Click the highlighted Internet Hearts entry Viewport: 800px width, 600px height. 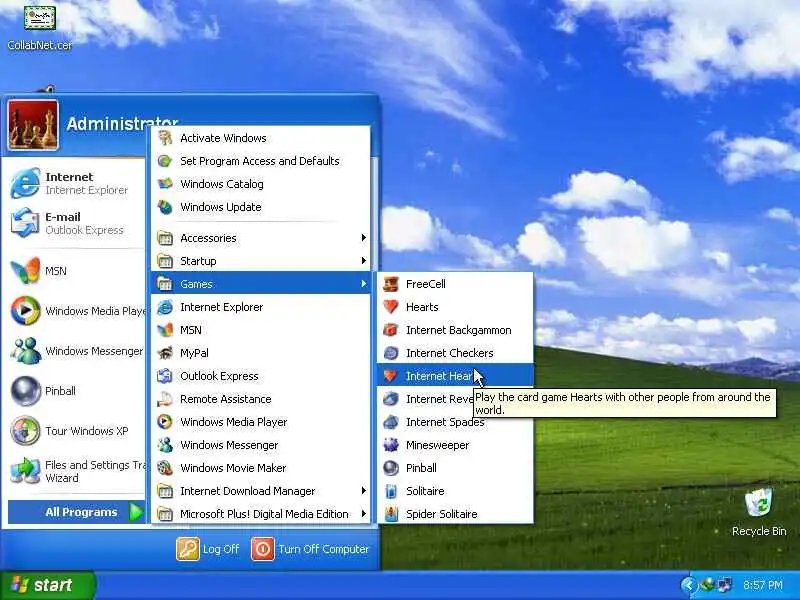click(x=455, y=376)
